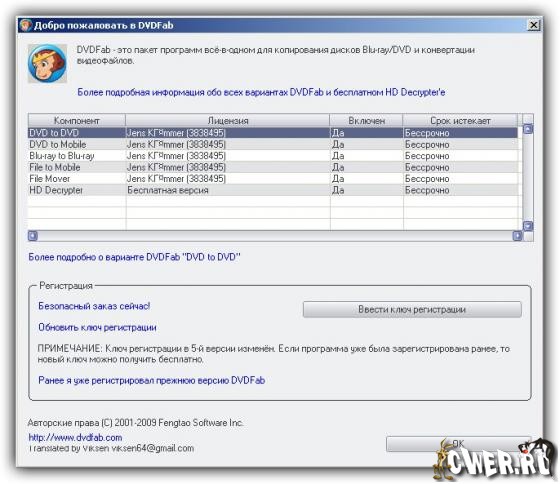Select the Blu-ray to Blu-ray row
This screenshot has width=560, height=484.
tap(273, 156)
